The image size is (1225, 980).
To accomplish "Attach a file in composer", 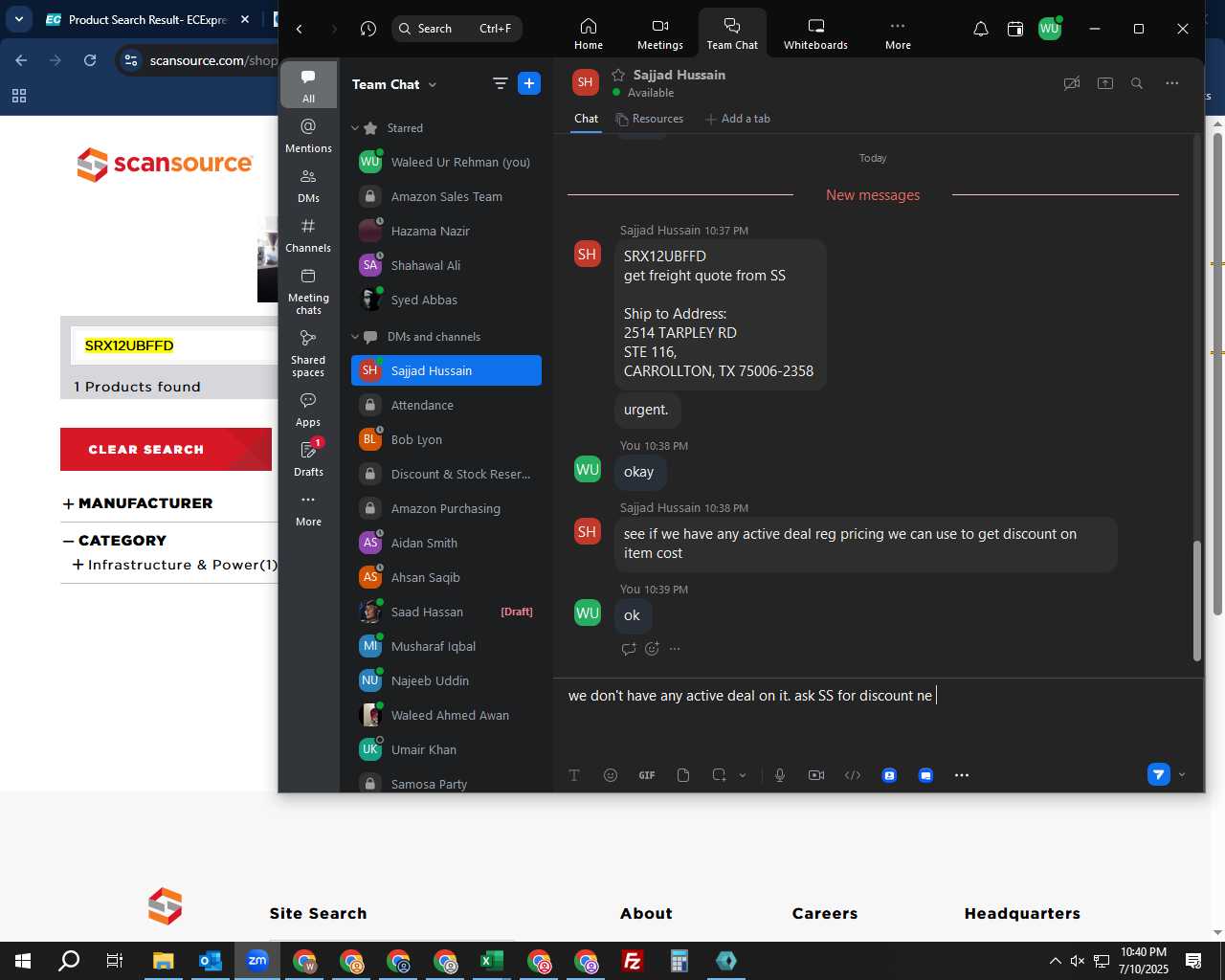I will point(683,775).
